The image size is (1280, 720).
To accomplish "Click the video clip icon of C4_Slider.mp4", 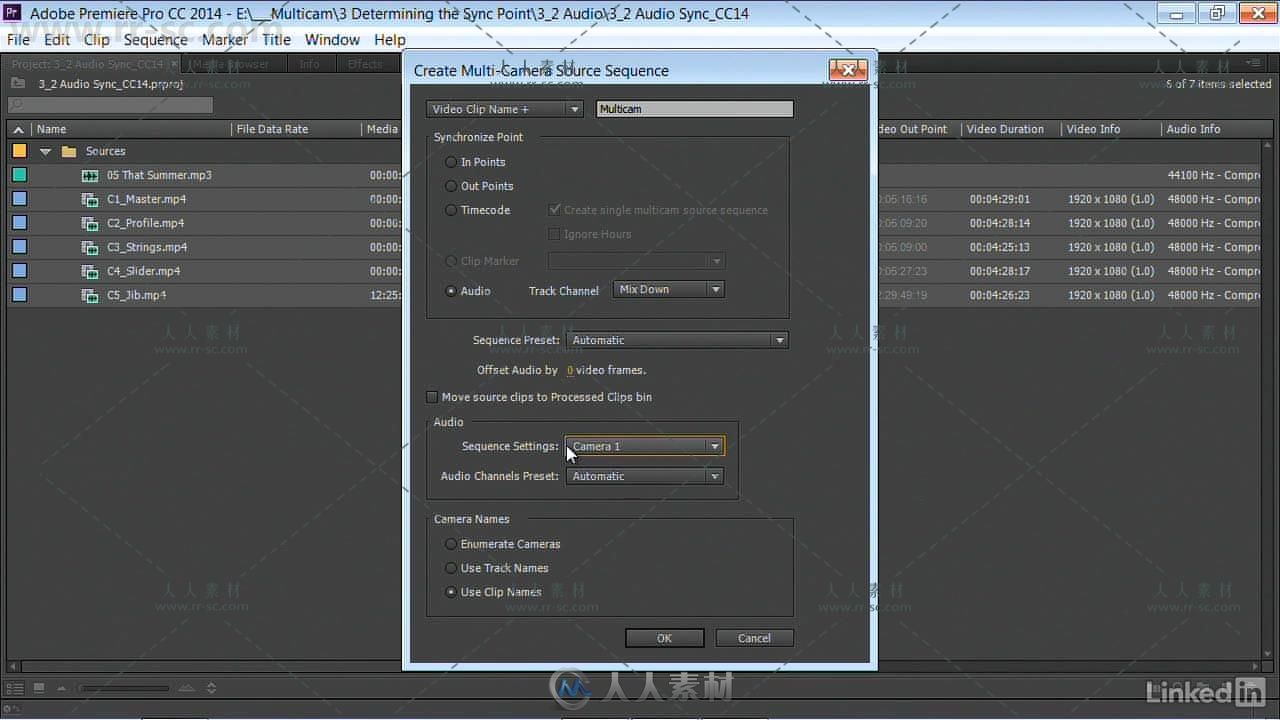I will [90, 271].
